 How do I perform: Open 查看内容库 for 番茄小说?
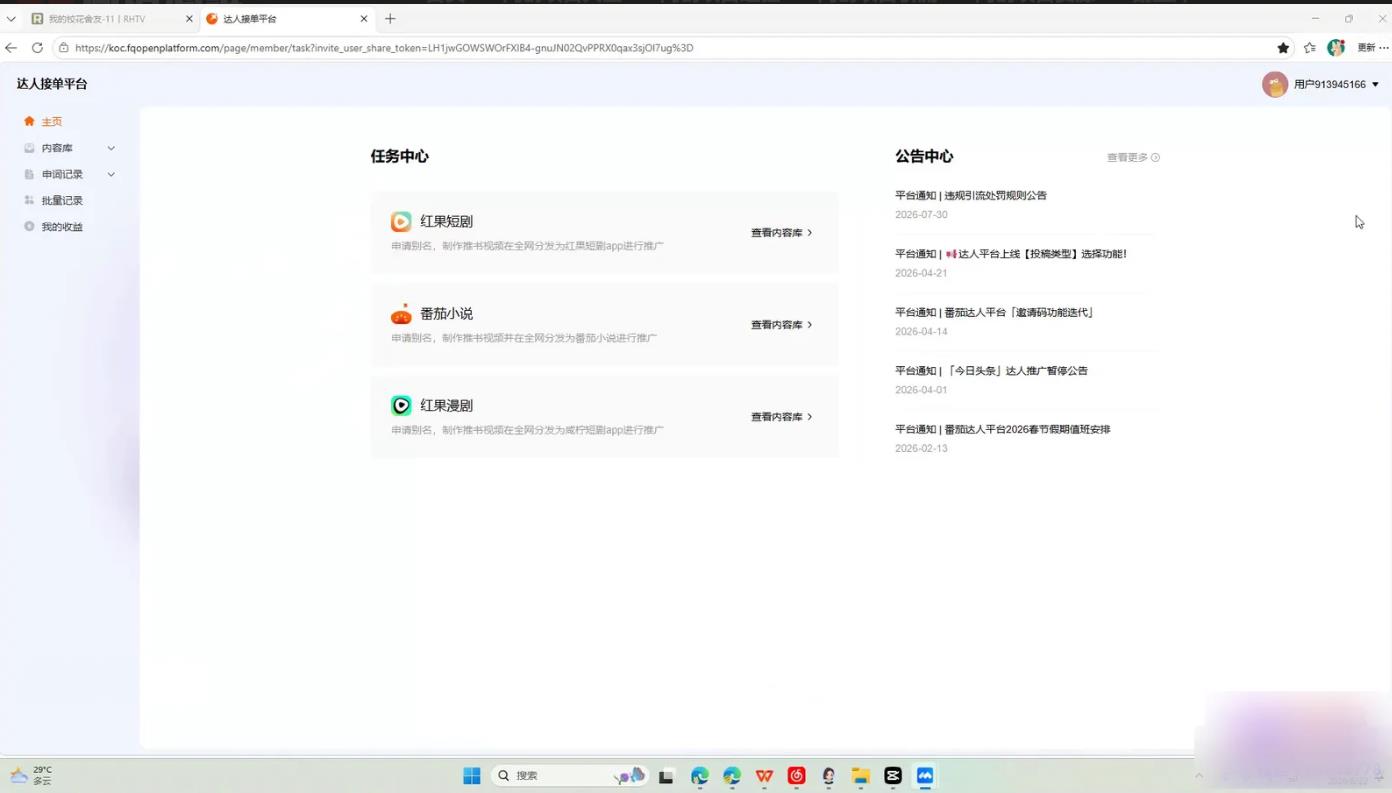click(x=782, y=324)
